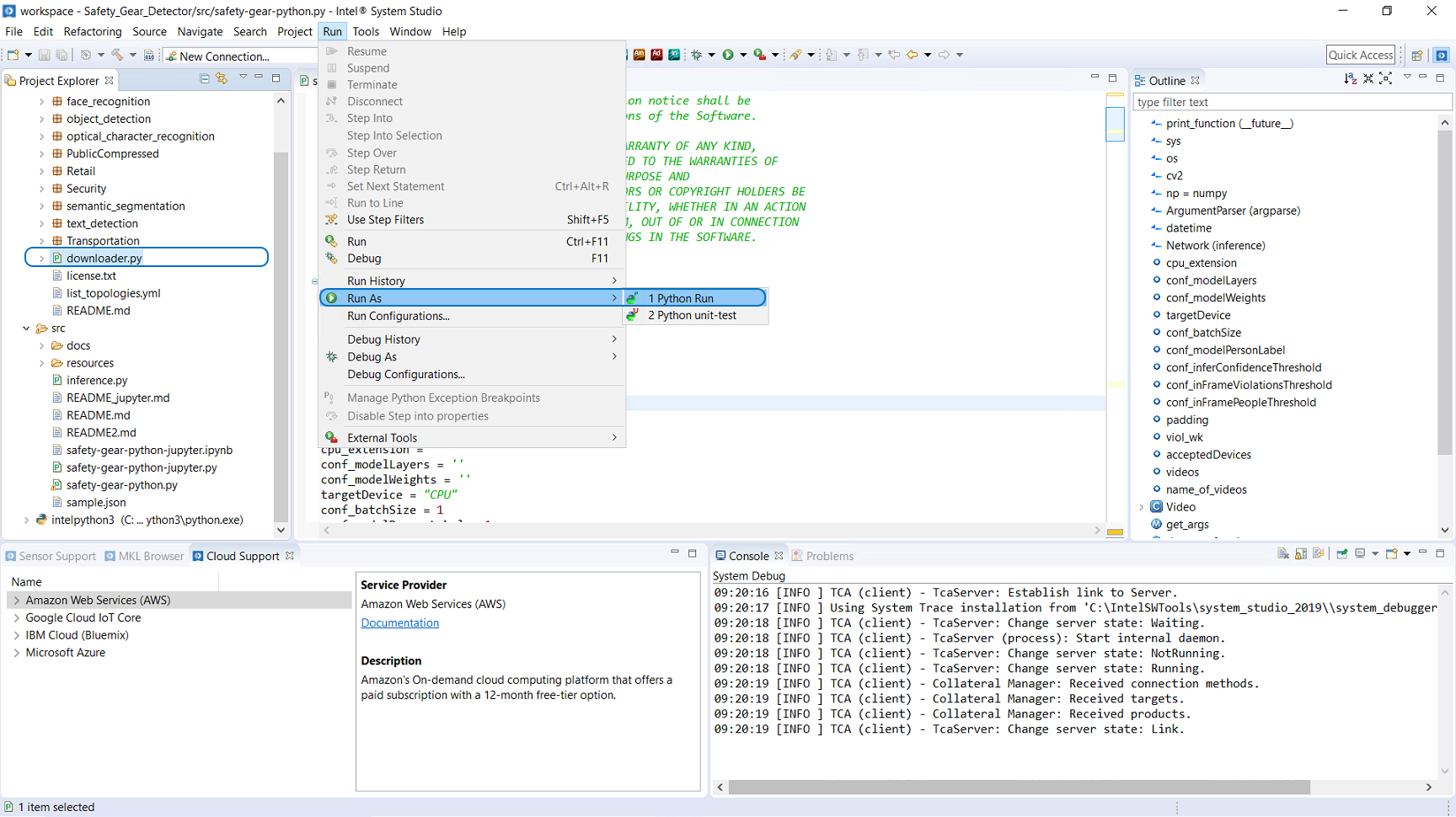Click the red Ad toolbar icon

656,55
